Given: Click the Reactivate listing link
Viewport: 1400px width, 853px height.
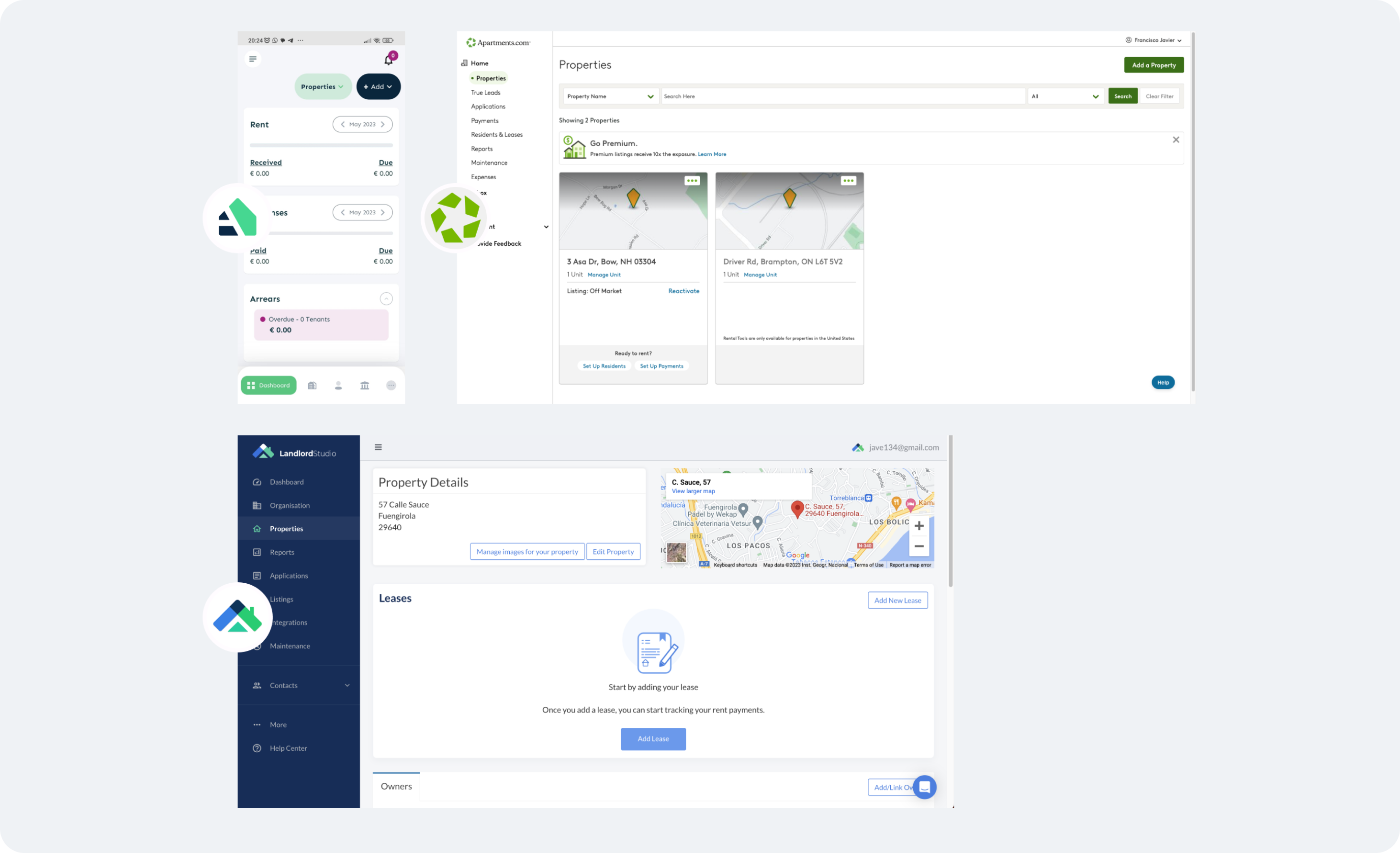Looking at the screenshot, I should tap(684, 291).
